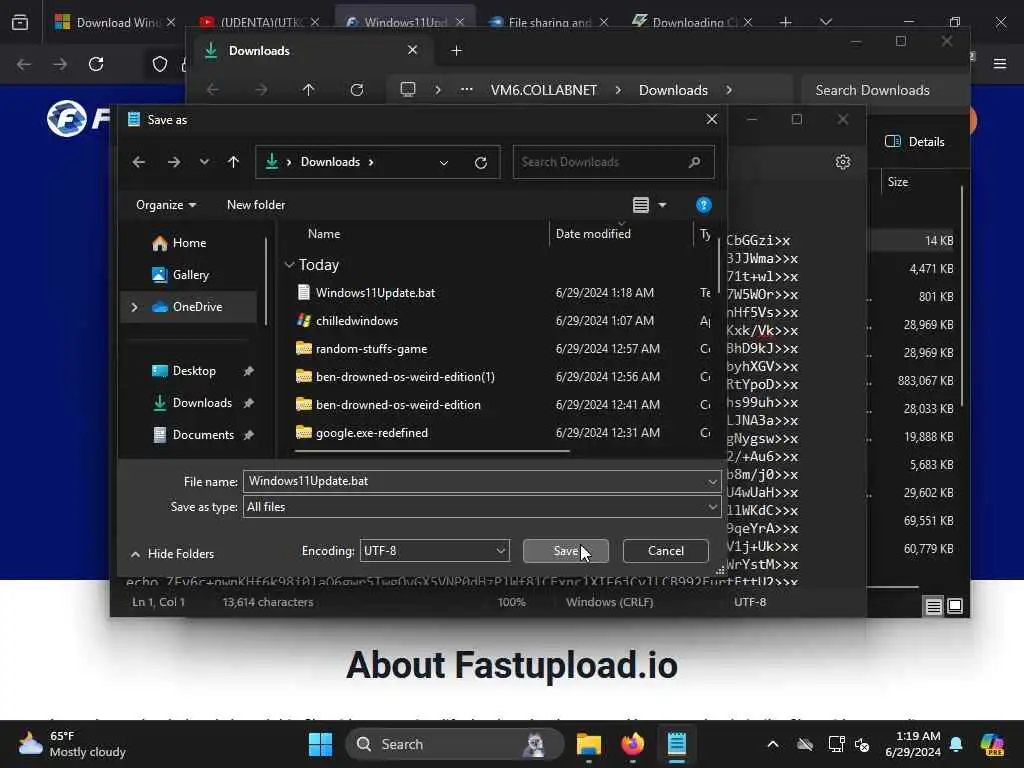Screen dimensions: 1024x768
Task: Switch File Explorer to large thumbnails view icon
Action: point(955,607)
